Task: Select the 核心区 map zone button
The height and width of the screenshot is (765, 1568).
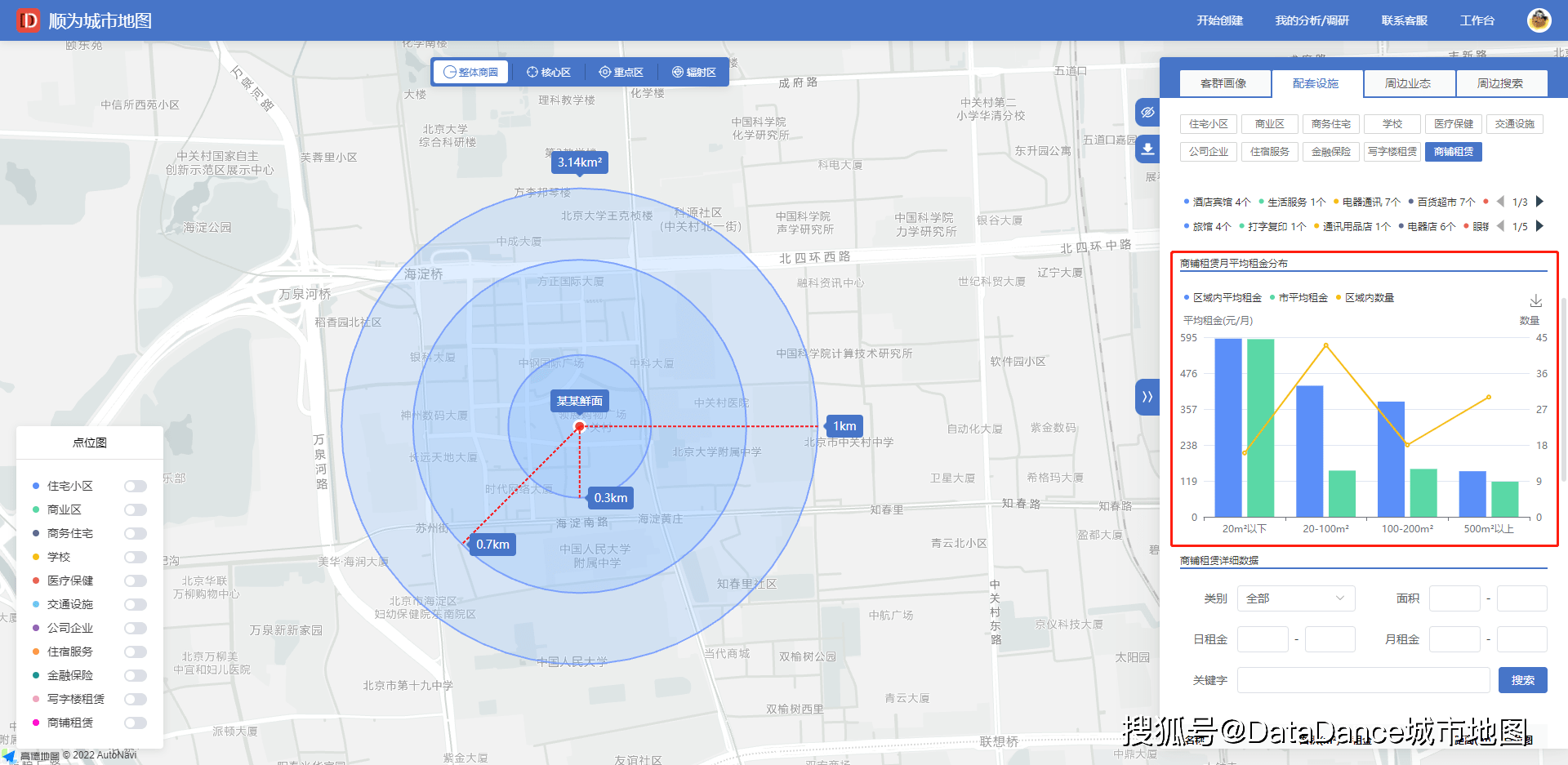Action: [x=549, y=73]
